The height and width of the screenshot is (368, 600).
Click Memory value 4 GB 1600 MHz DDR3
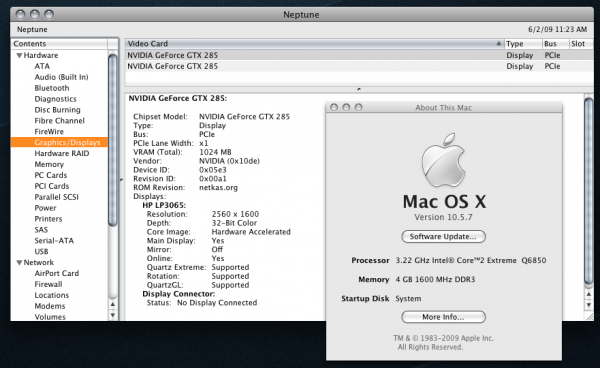pyautogui.click(x=435, y=280)
